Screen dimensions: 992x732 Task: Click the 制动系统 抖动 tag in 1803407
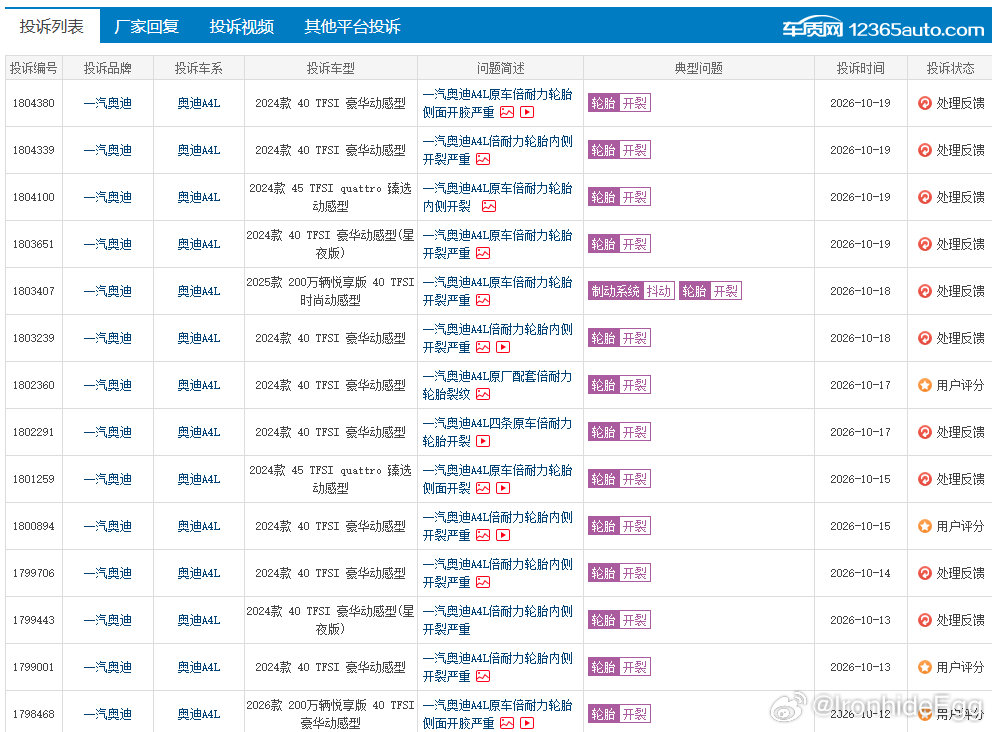pos(631,291)
